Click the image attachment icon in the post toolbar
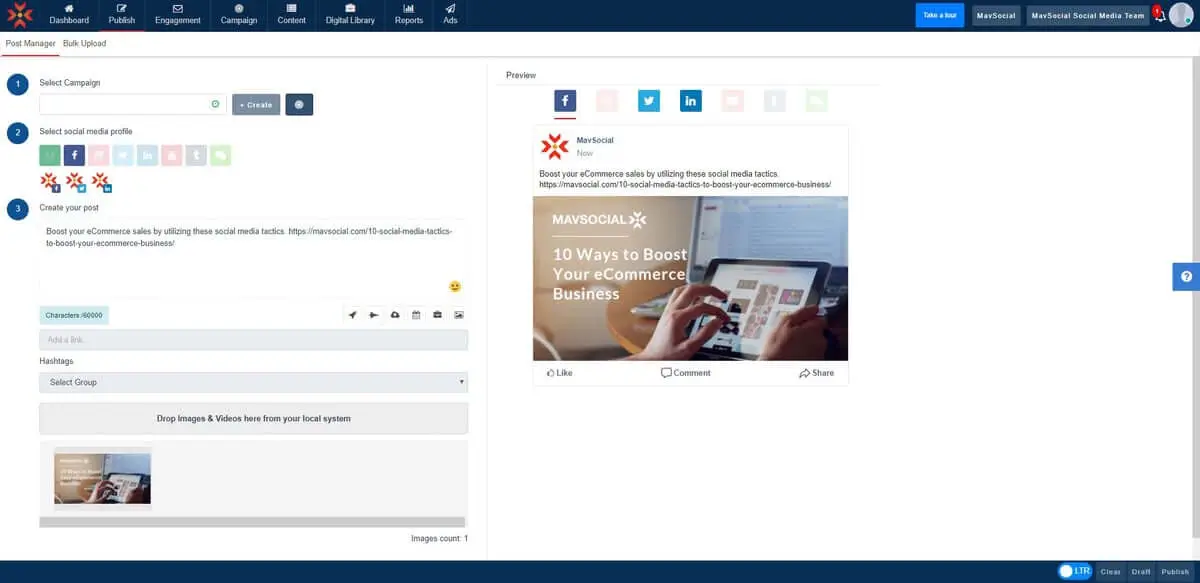1200x583 pixels. coord(457,314)
